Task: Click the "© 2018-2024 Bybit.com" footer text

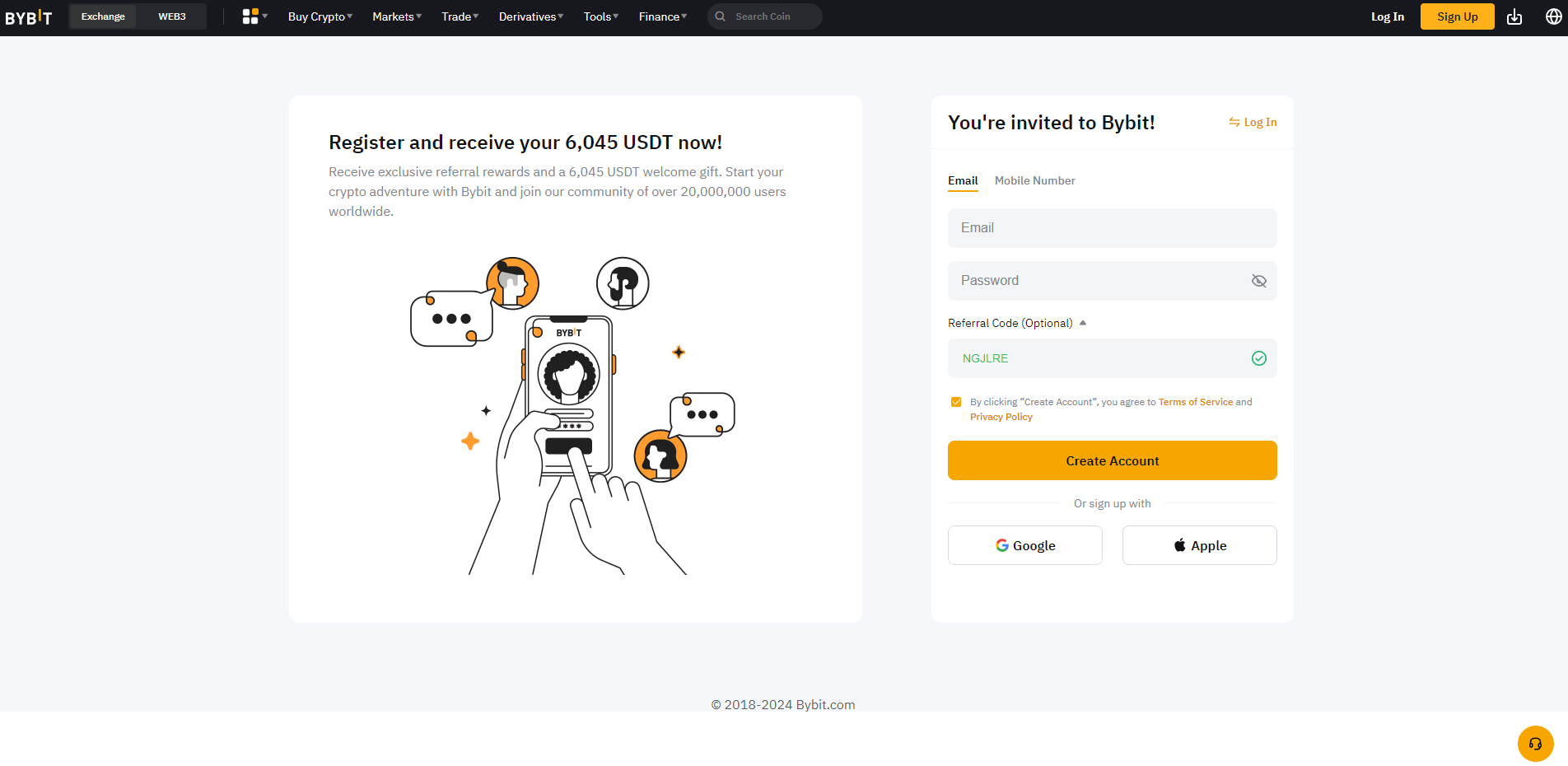Action: [783, 705]
